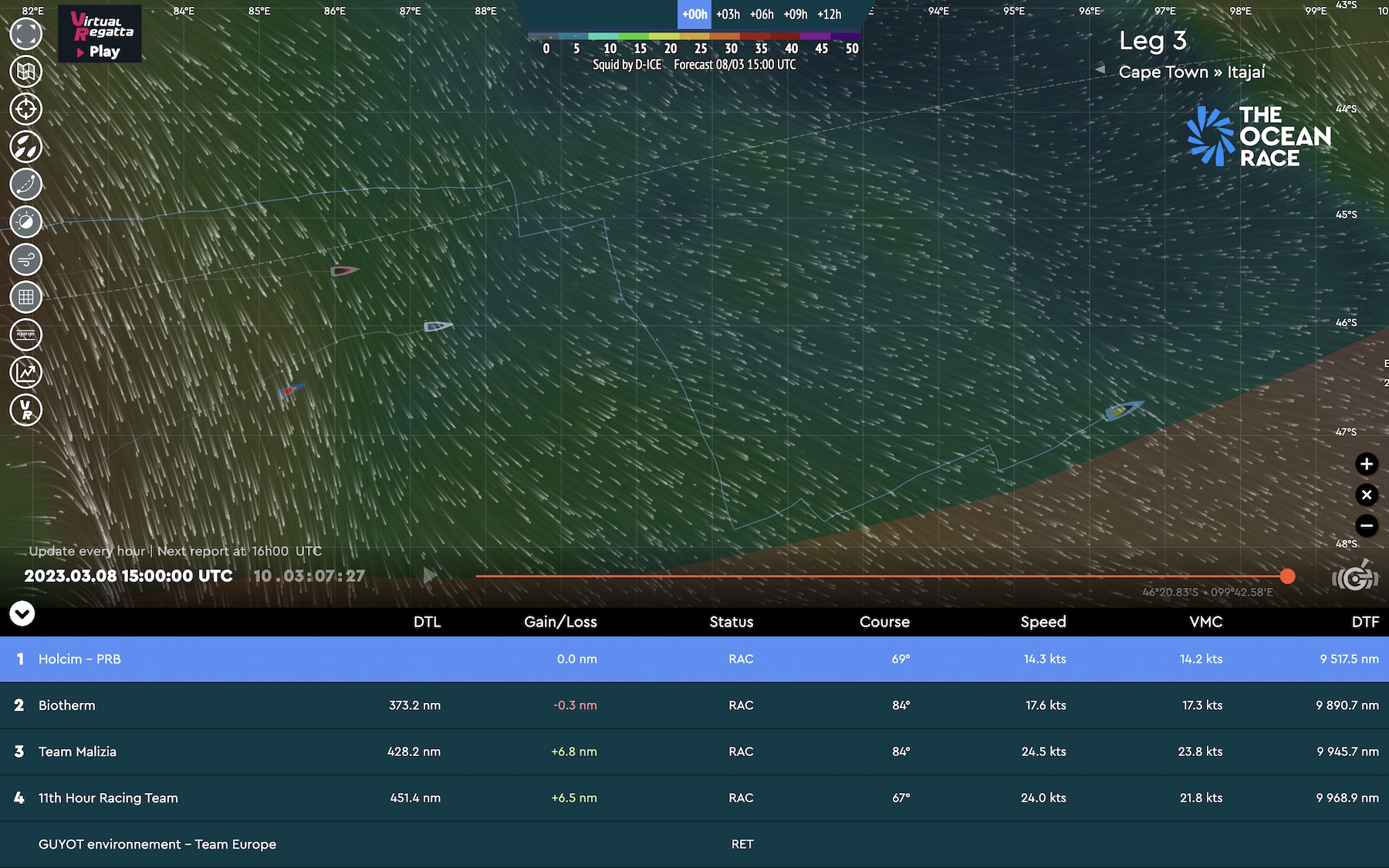Click Team Malizia's +6.8 nm gain value
The height and width of the screenshot is (868, 1389).
574,751
